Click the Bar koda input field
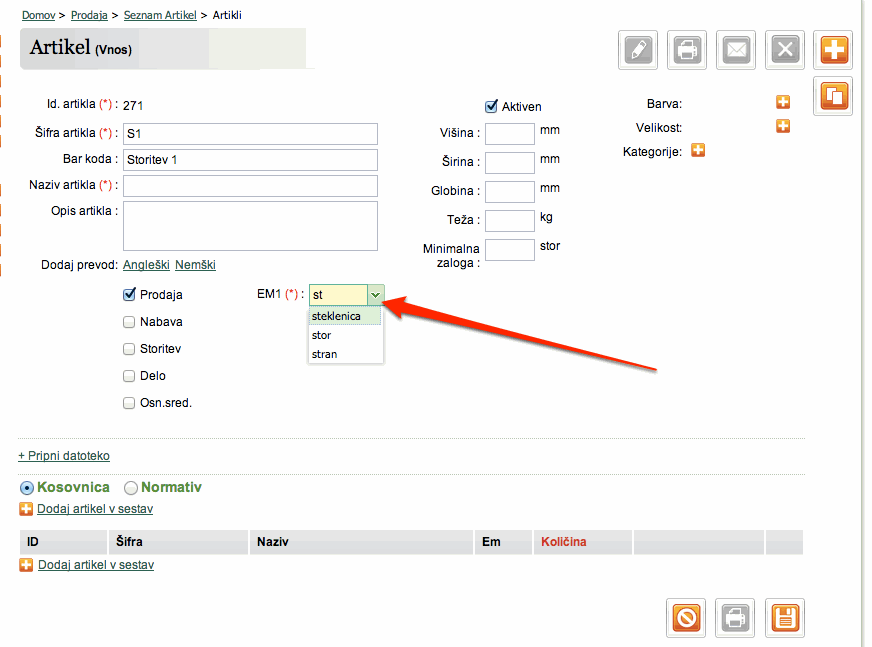Image resolution: width=872 pixels, height=647 pixels. [x=250, y=160]
